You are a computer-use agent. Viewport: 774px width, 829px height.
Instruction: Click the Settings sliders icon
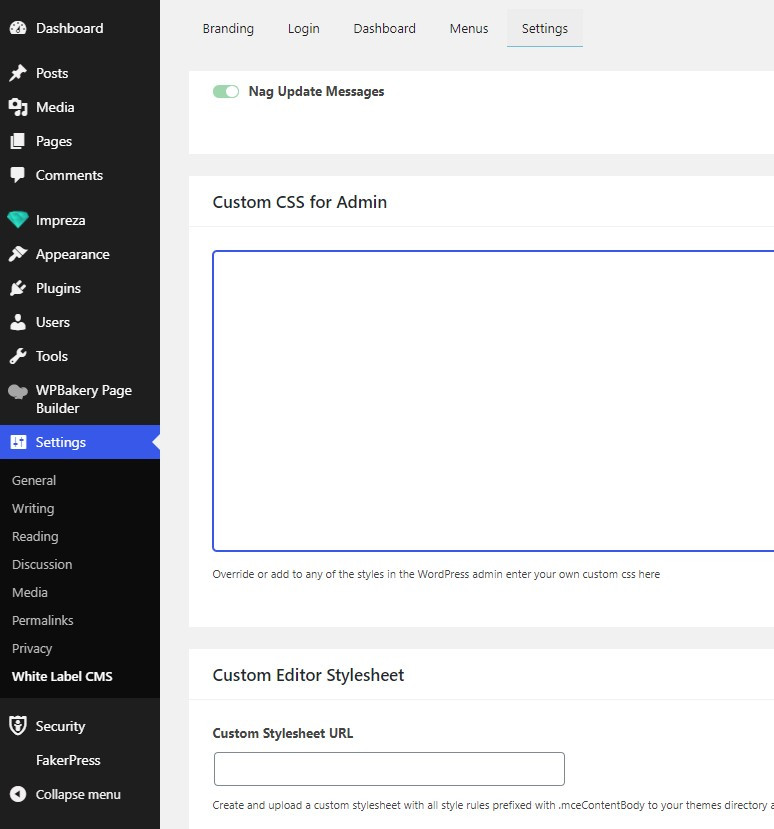[18, 442]
